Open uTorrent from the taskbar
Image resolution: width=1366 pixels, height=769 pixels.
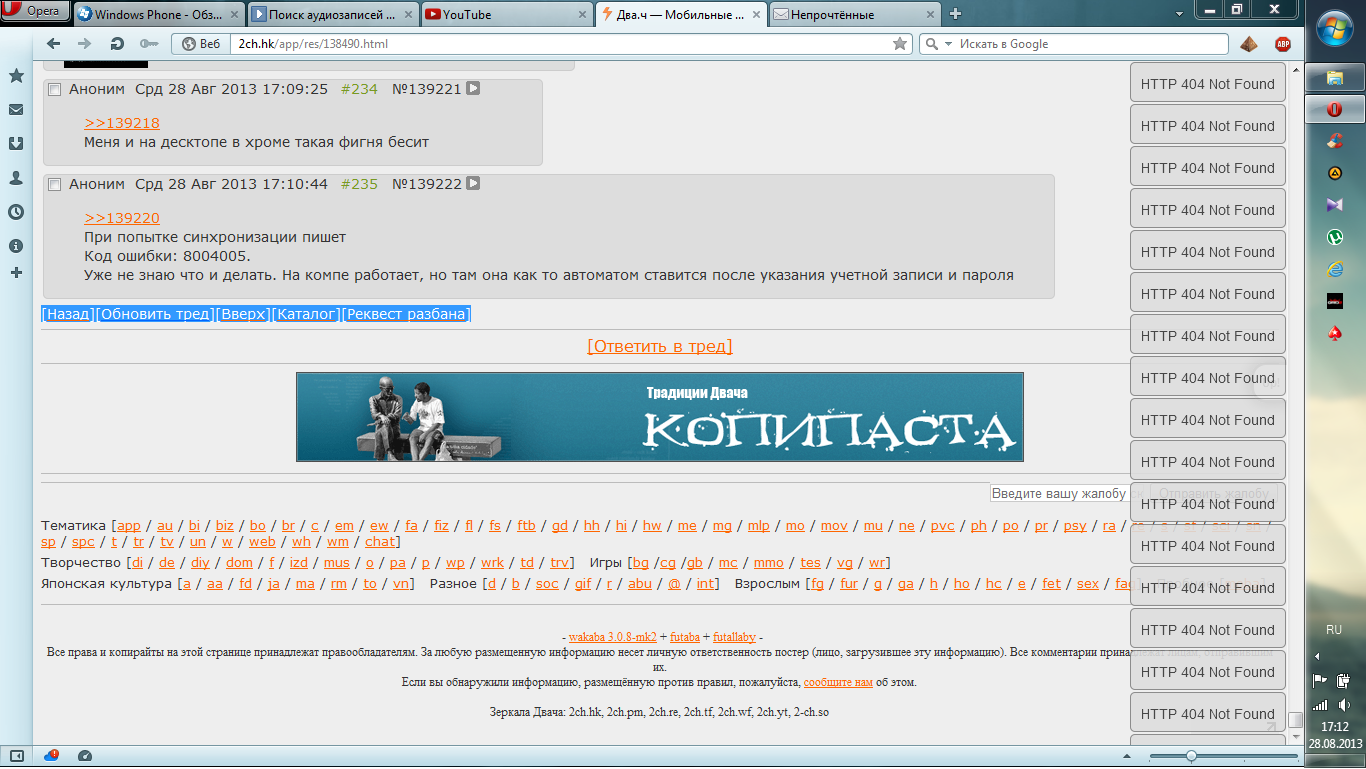(1334, 237)
